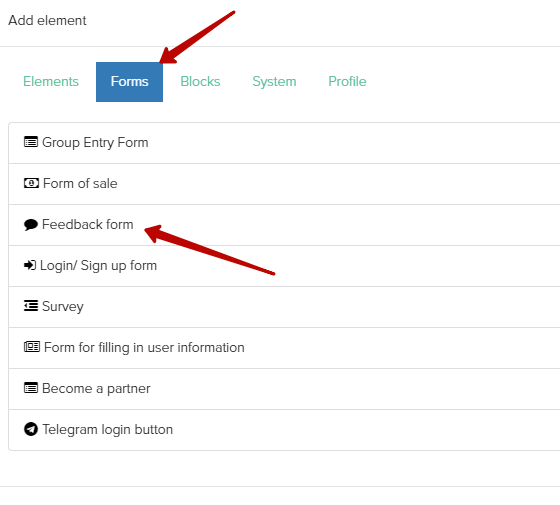Add the Telegram login button element

point(284,430)
